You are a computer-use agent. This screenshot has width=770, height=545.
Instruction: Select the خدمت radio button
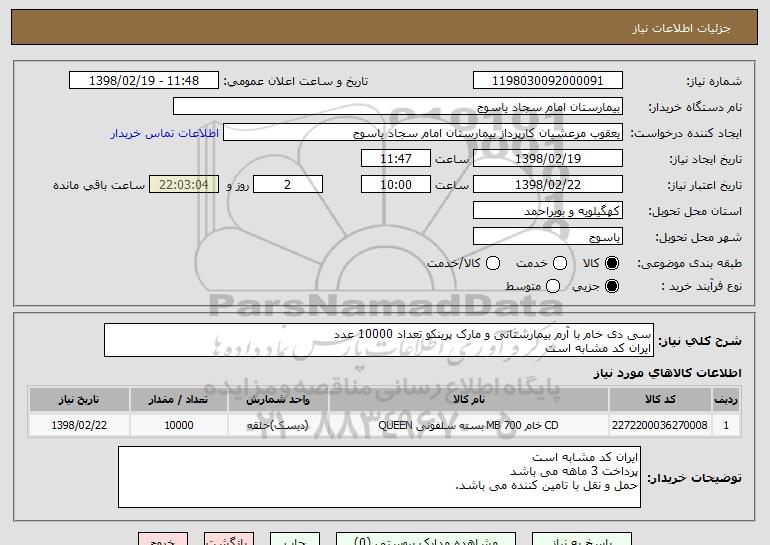(560, 263)
